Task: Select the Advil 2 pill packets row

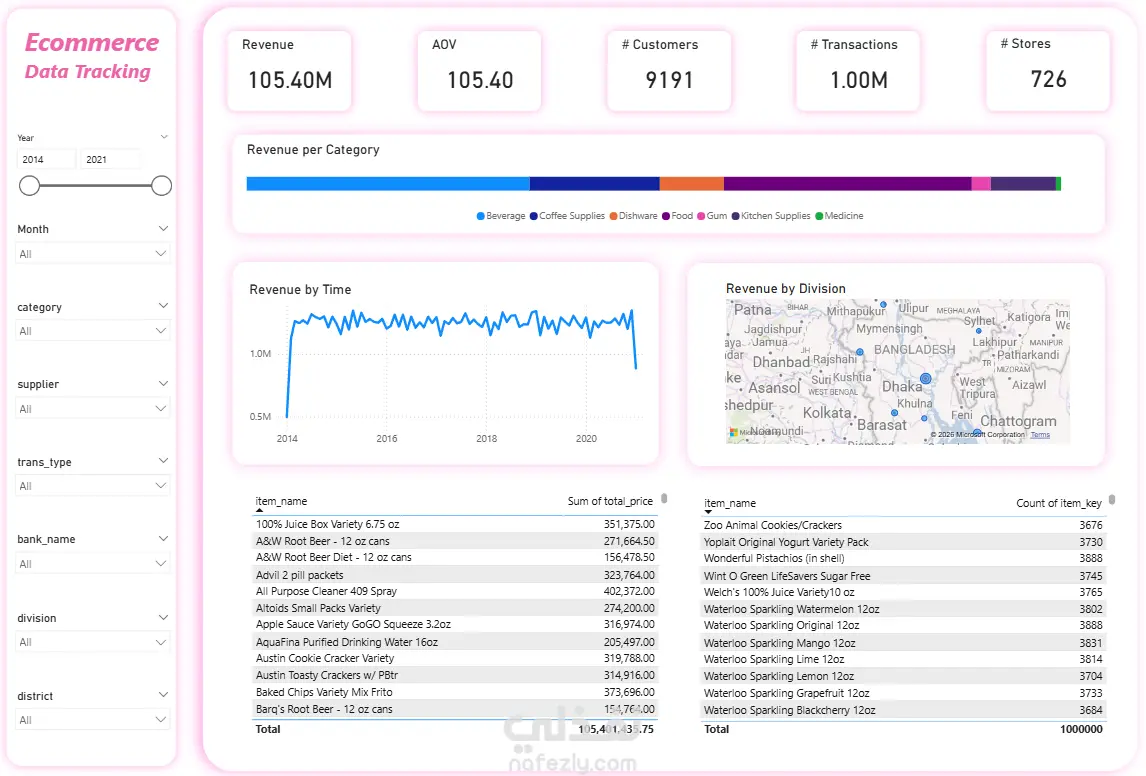Action: pyautogui.click(x=455, y=575)
